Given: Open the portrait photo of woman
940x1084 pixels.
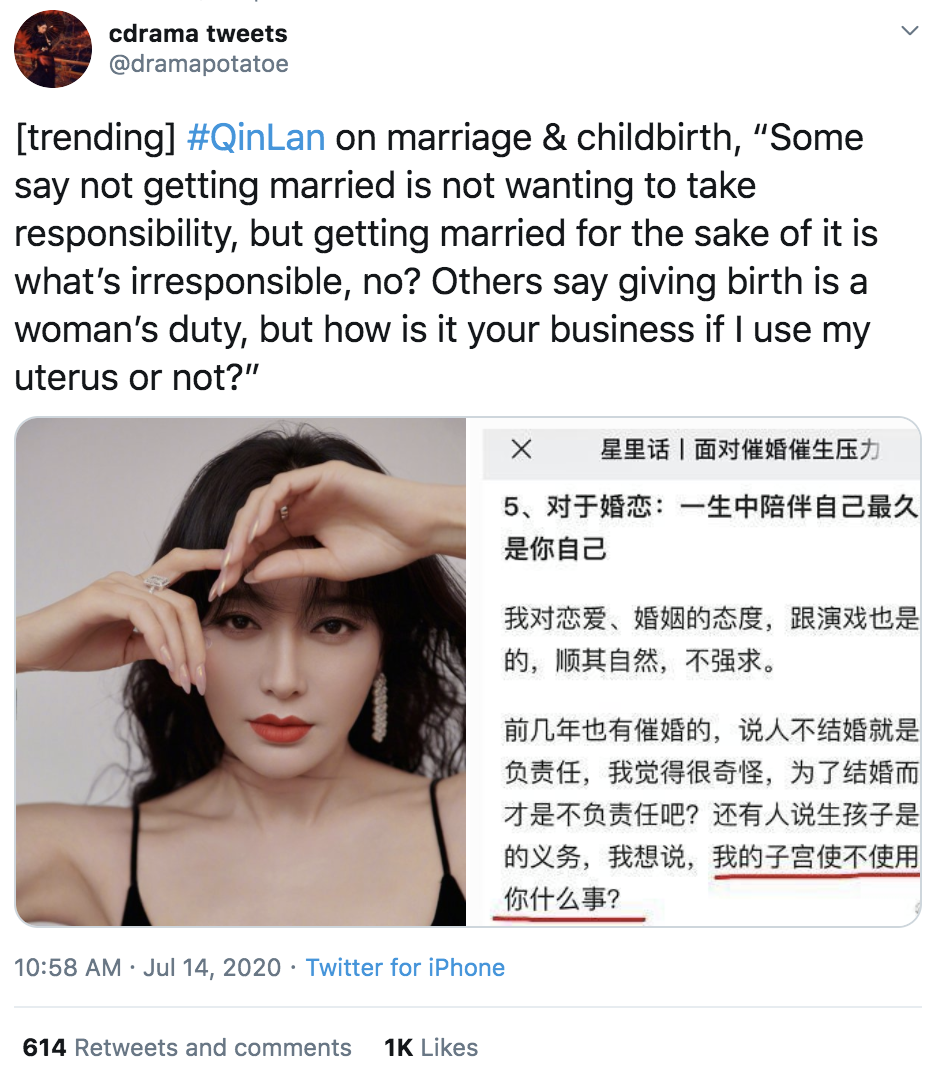Looking at the screenshot, I should (241, 671).
